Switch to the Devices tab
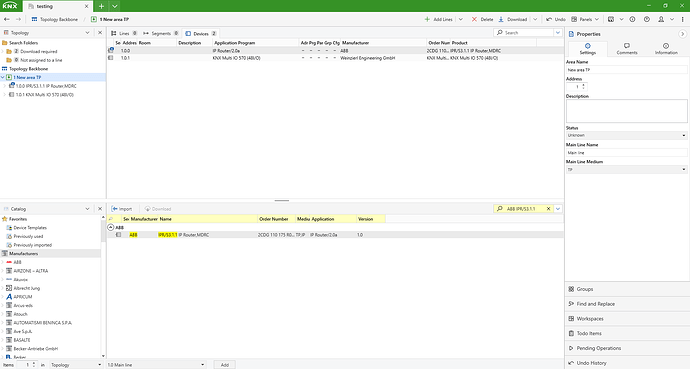 coord(201,33)
